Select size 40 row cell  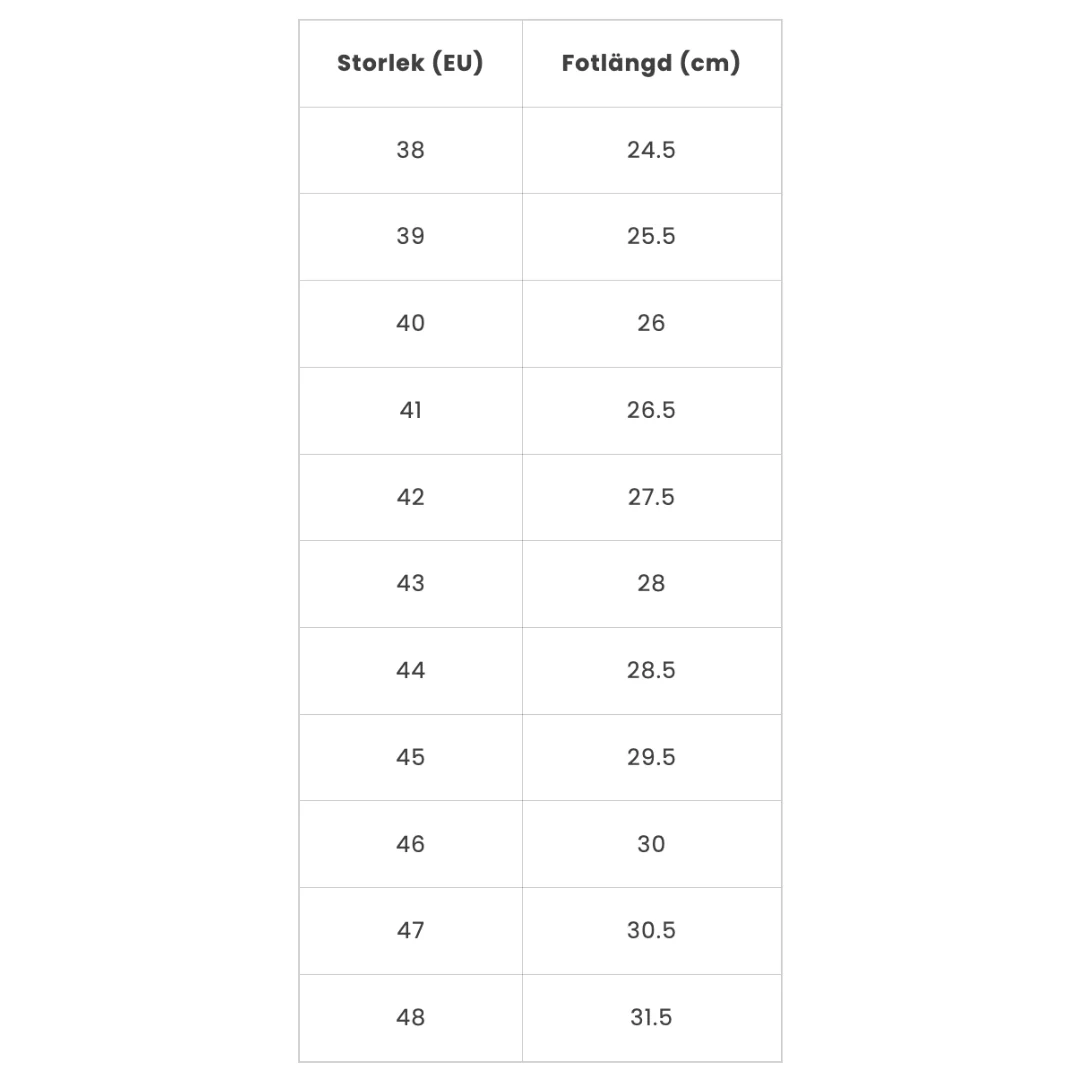tap(410, 323)
